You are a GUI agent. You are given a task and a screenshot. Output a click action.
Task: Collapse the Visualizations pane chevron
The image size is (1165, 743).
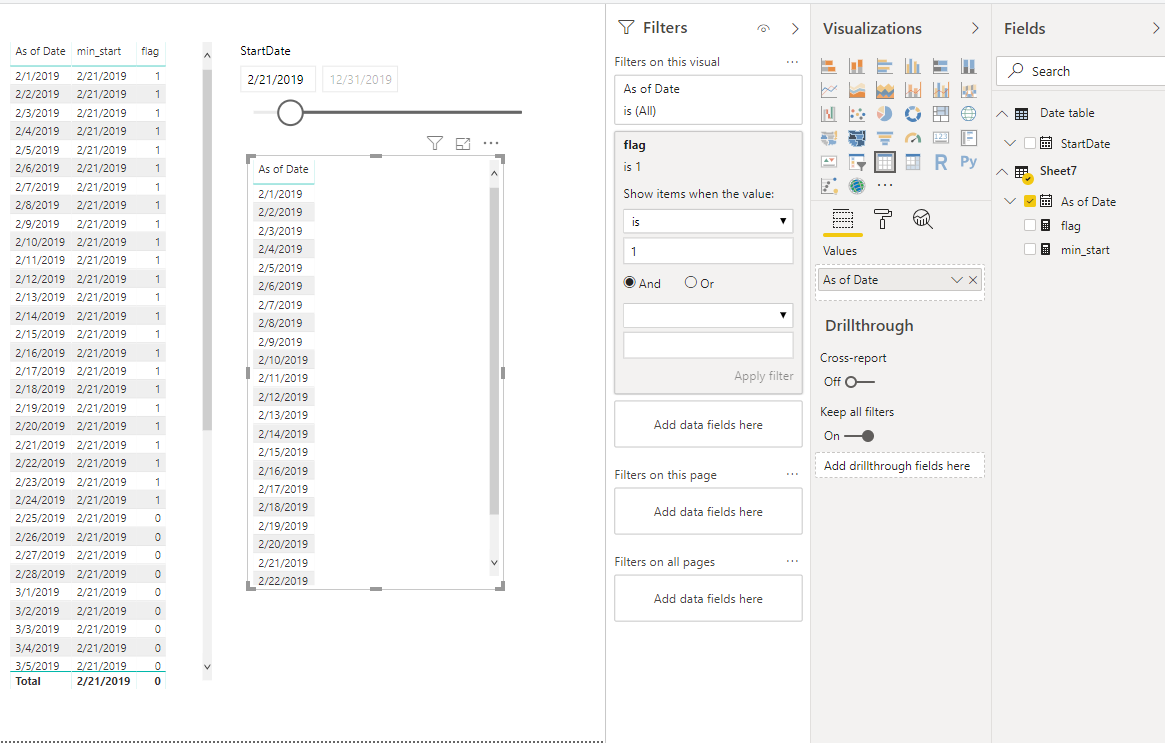[975, 28]
